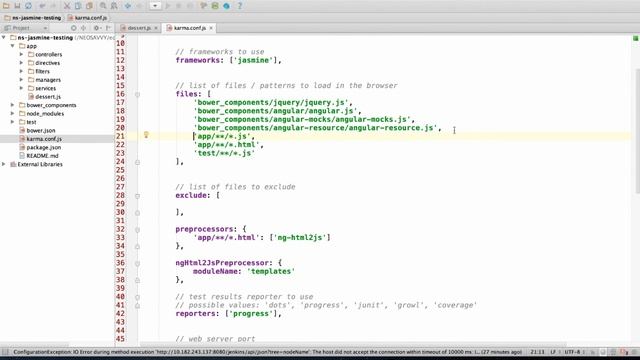The height and width of the screenshot is (360, 640).
Task: Click the project panel gear settings icon
Action: [x=97, y=28]
